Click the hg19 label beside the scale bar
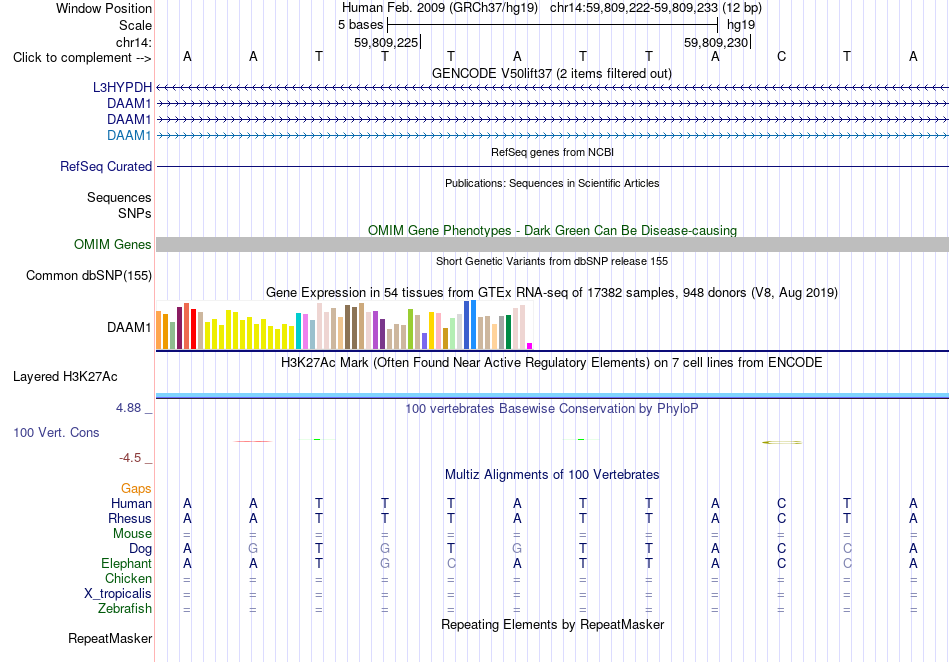Image resolution: width=950 pixels, height=662 pixels. pos(741,25)
